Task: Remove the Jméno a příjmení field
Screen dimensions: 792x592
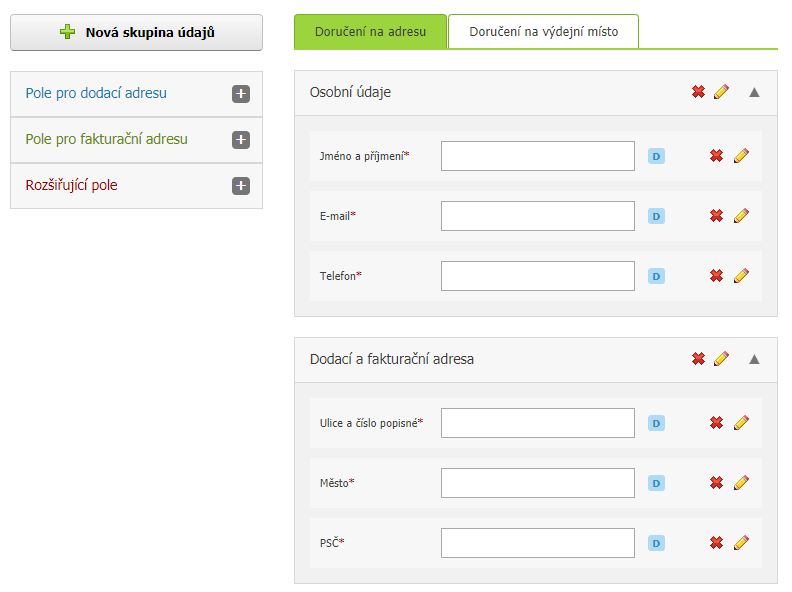Action: tap(716, 156)
